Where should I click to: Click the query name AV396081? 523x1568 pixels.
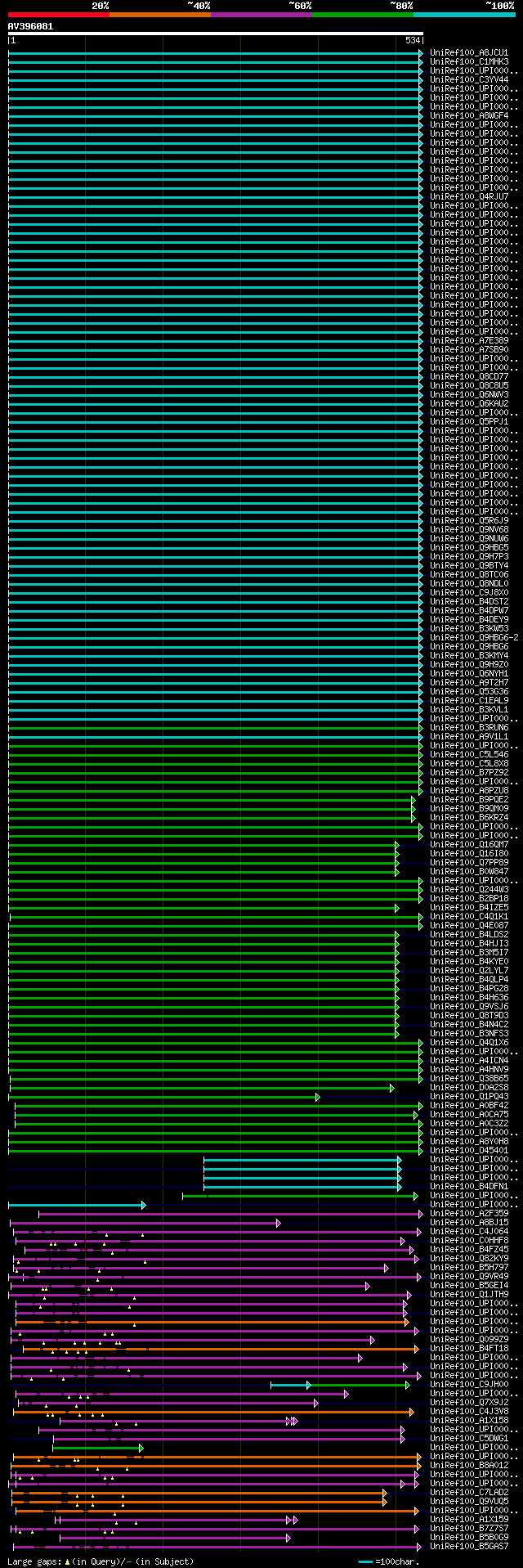click(30, 26)
